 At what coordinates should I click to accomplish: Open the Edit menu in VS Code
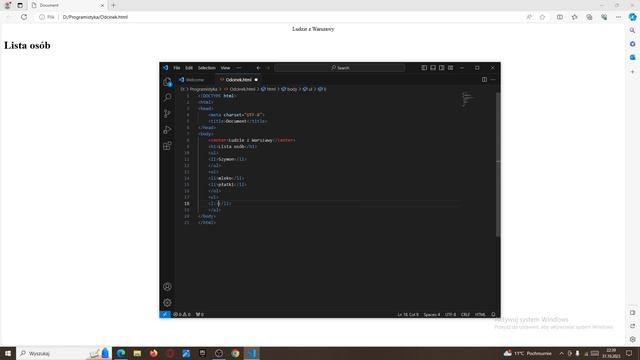coord(189,68)
